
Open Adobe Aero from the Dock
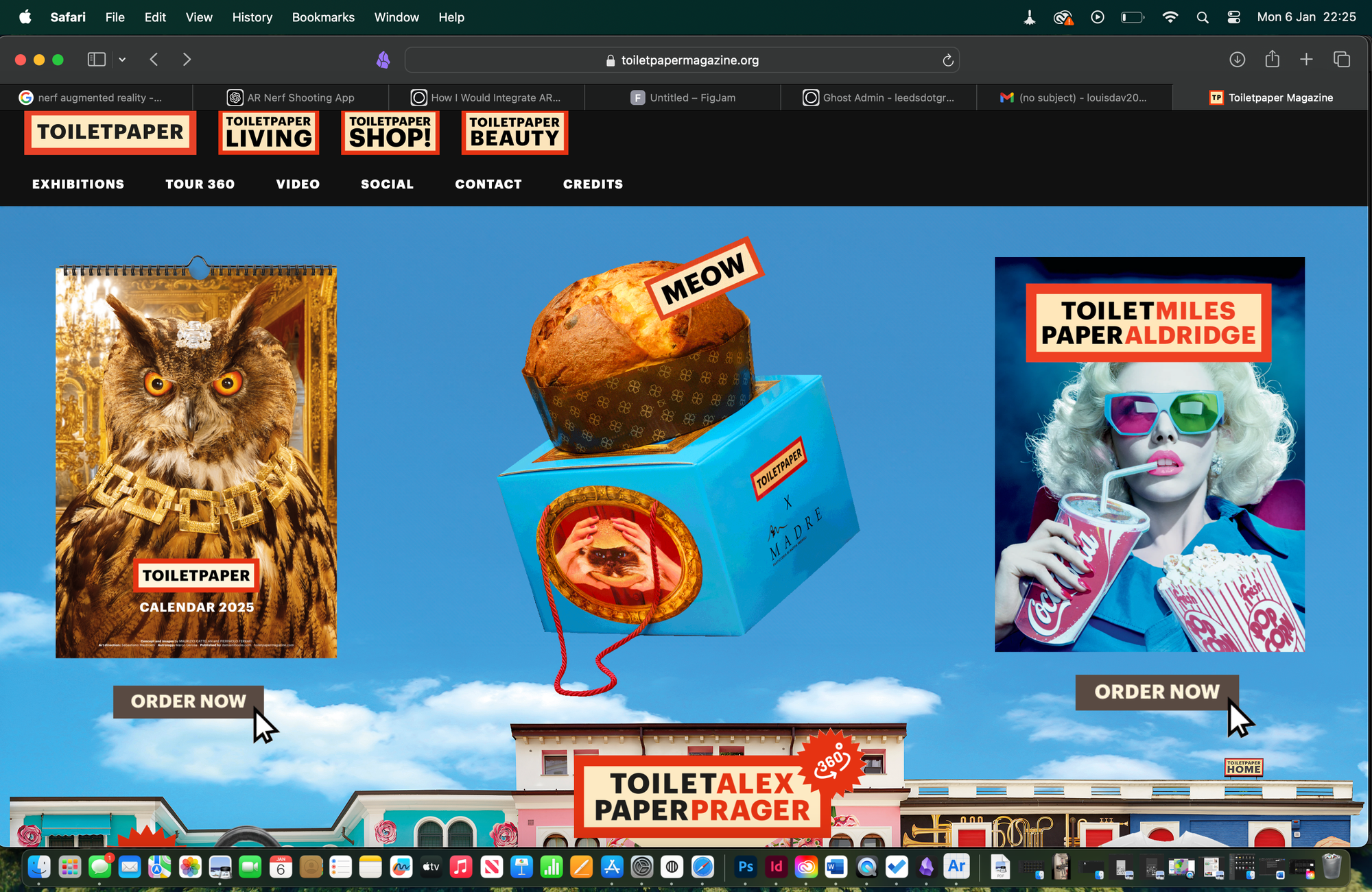(957, 867)
